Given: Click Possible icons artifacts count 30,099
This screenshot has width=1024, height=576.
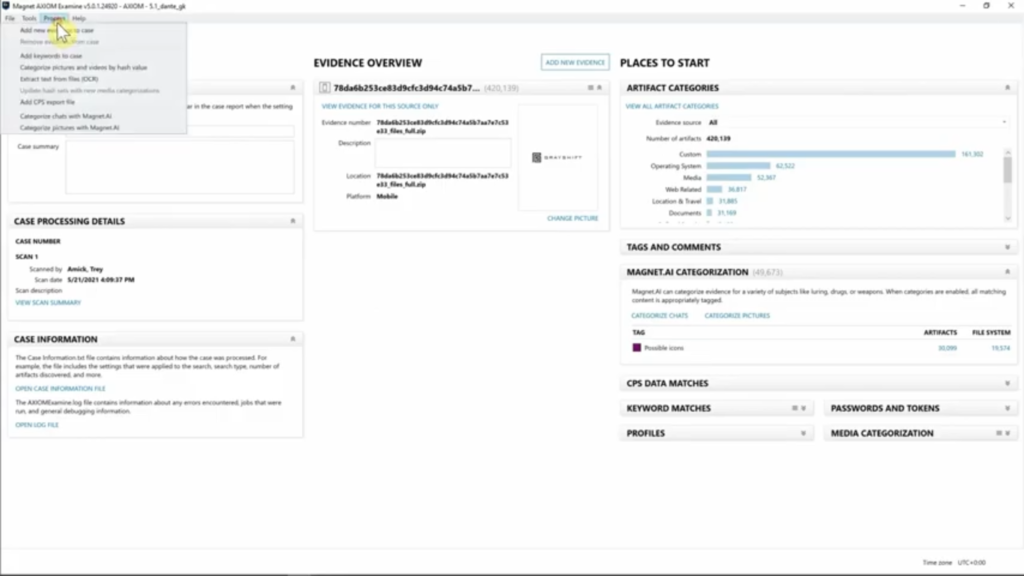Looking at the screenshot, I should pyautogui.click(x=947, y=348).
